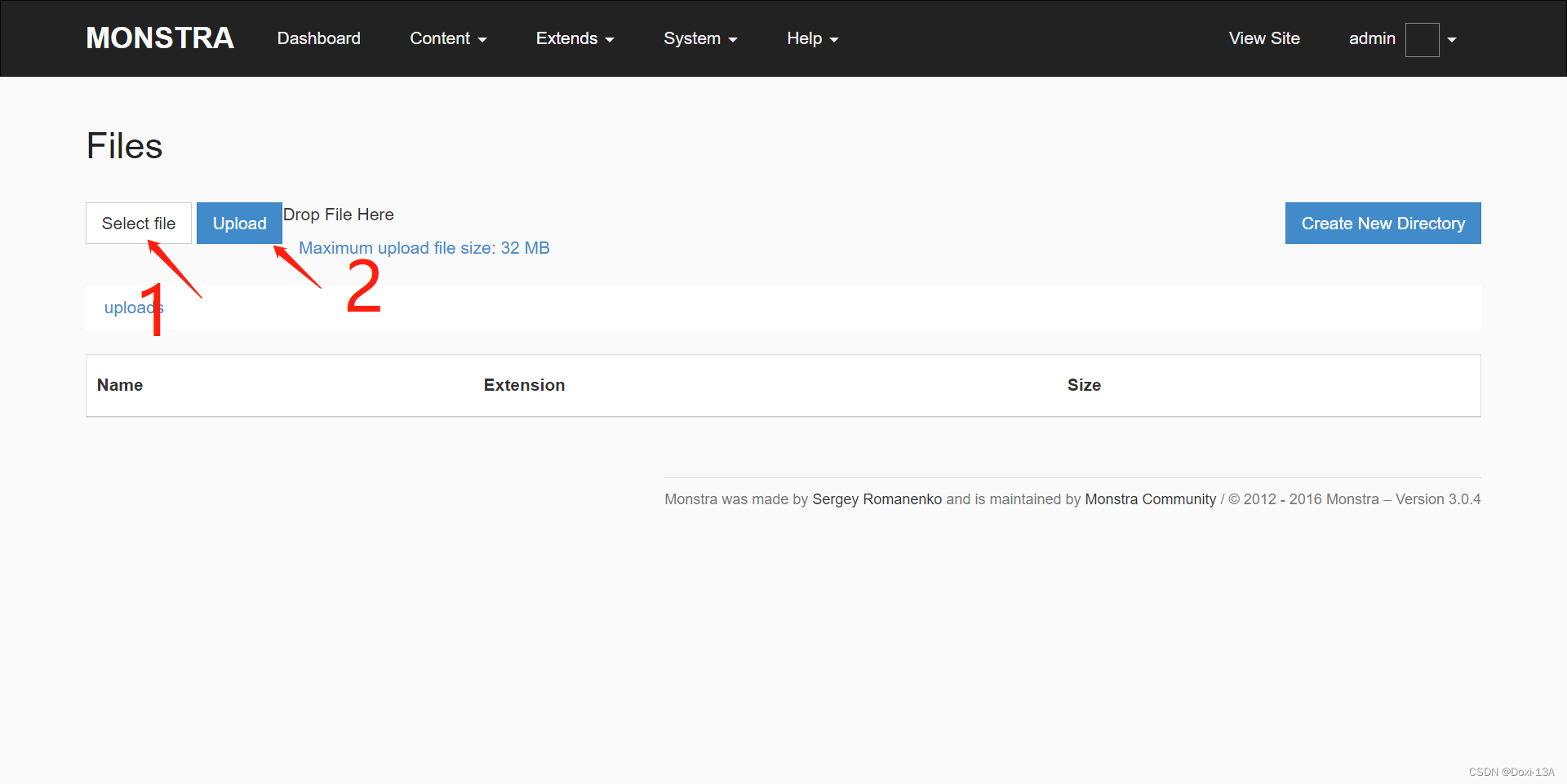Expand the Help menu
This screenshot has width=1567, height=784.
coord(811,38)
